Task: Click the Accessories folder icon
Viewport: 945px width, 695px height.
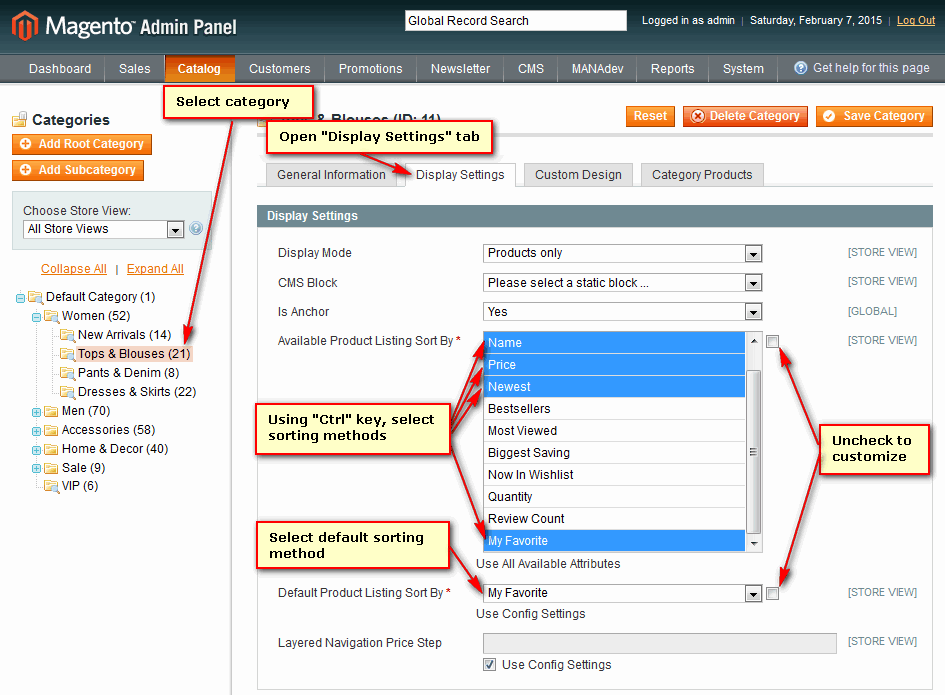Action: pos(51,430)
